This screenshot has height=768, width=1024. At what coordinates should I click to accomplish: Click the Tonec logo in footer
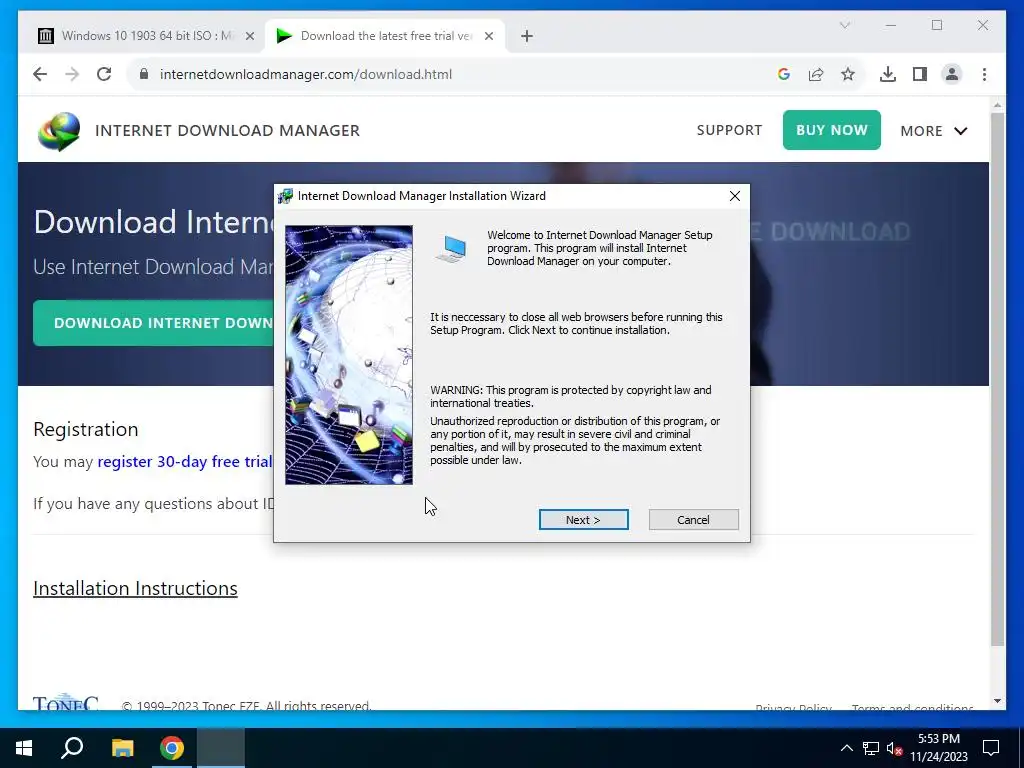coord(66,702)
